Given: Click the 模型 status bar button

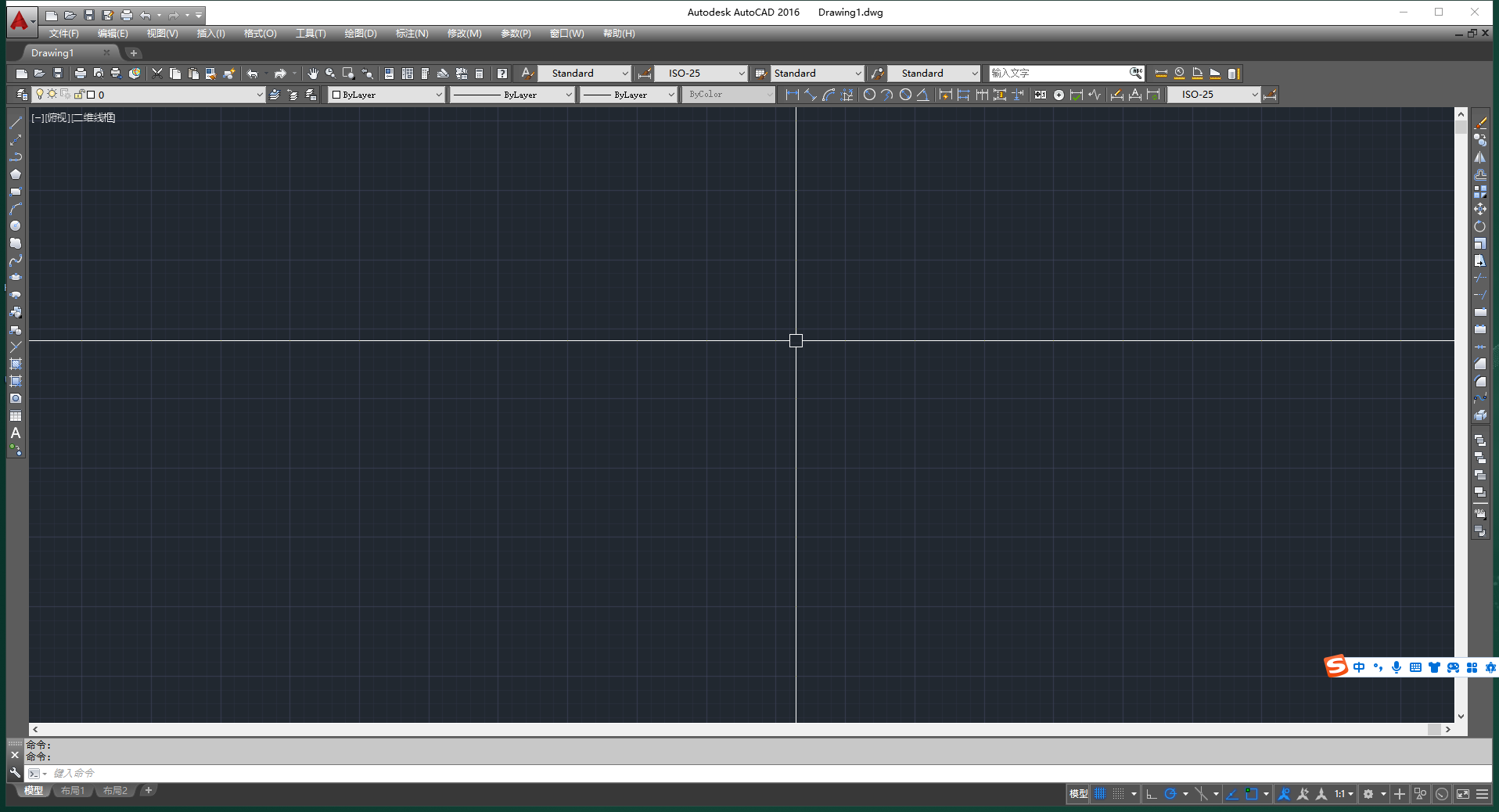Looking at the screenshot, I should click(x=1078, y=794).
